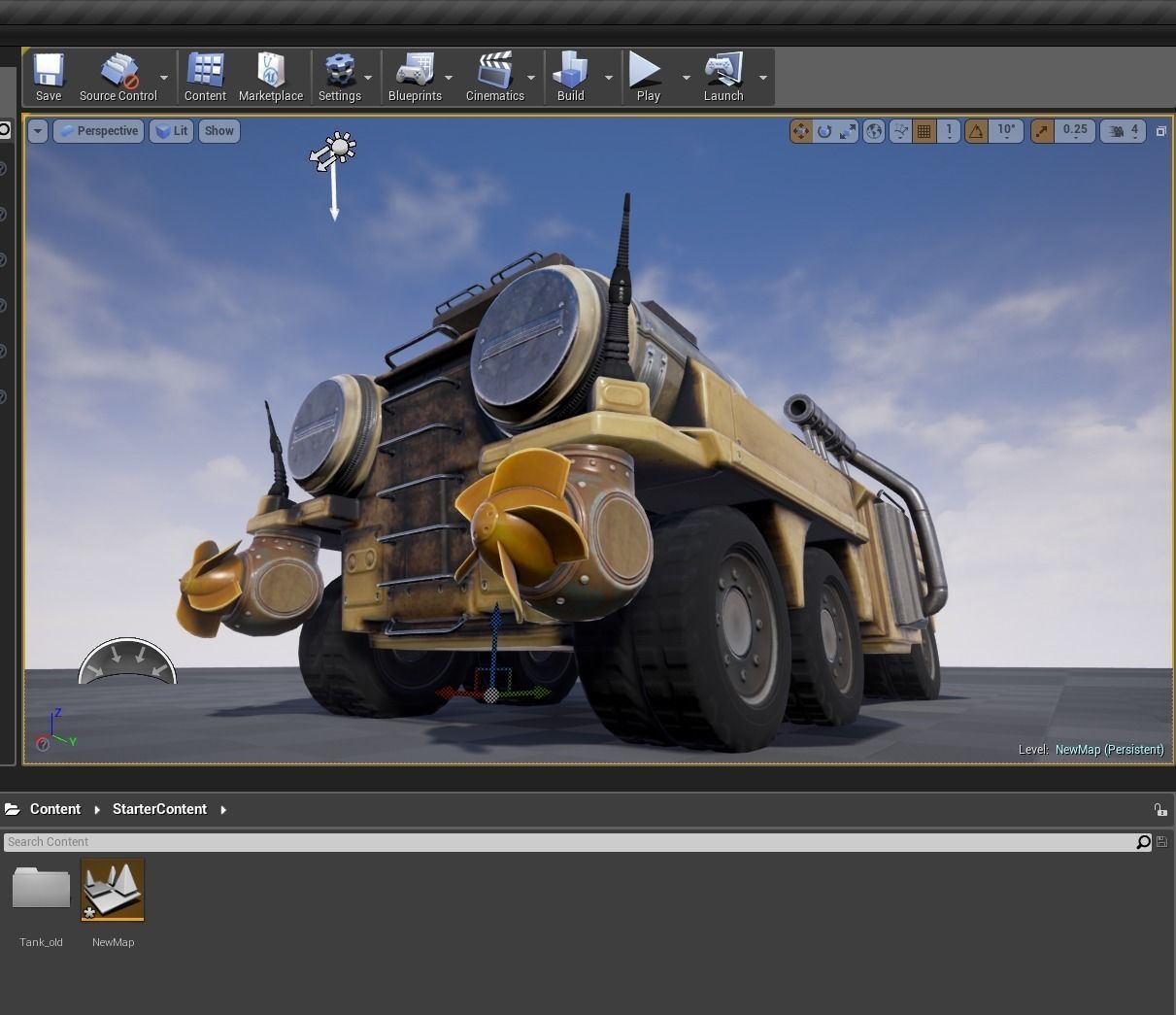Open the Content browser button
This screenshot has width=1176, height=1015.
coord(205,77)
